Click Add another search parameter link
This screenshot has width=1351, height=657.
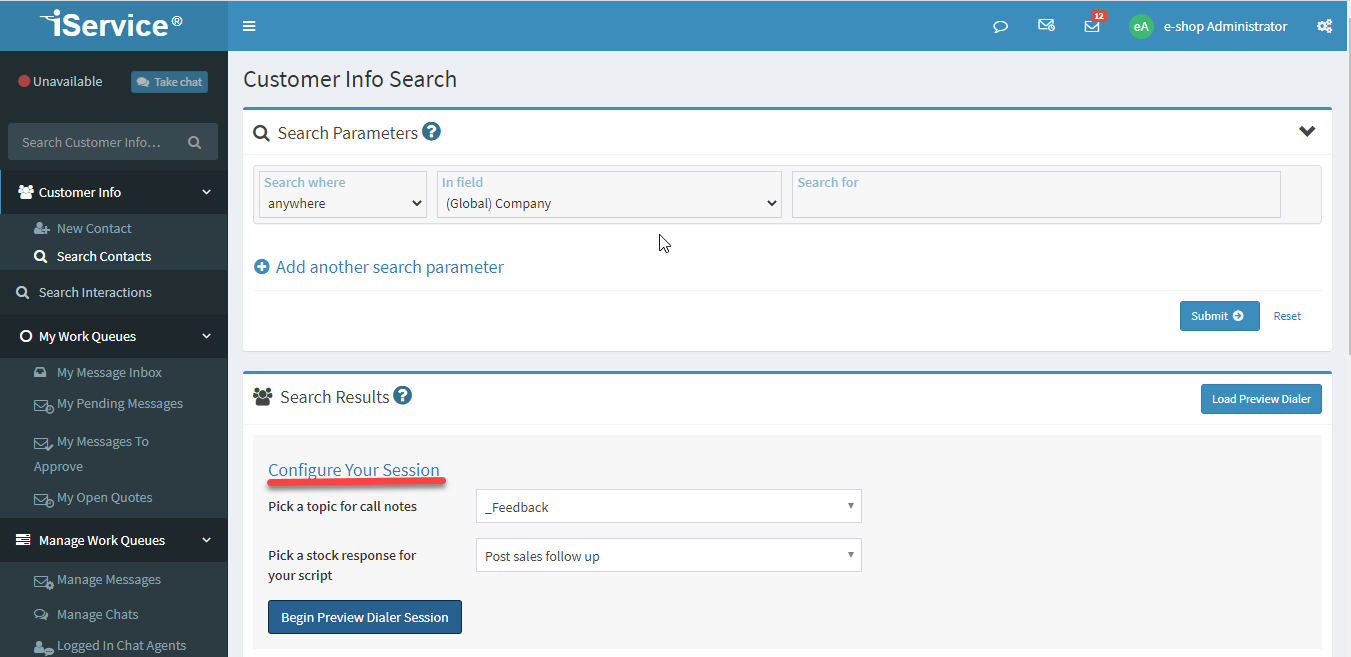(390, 267)
